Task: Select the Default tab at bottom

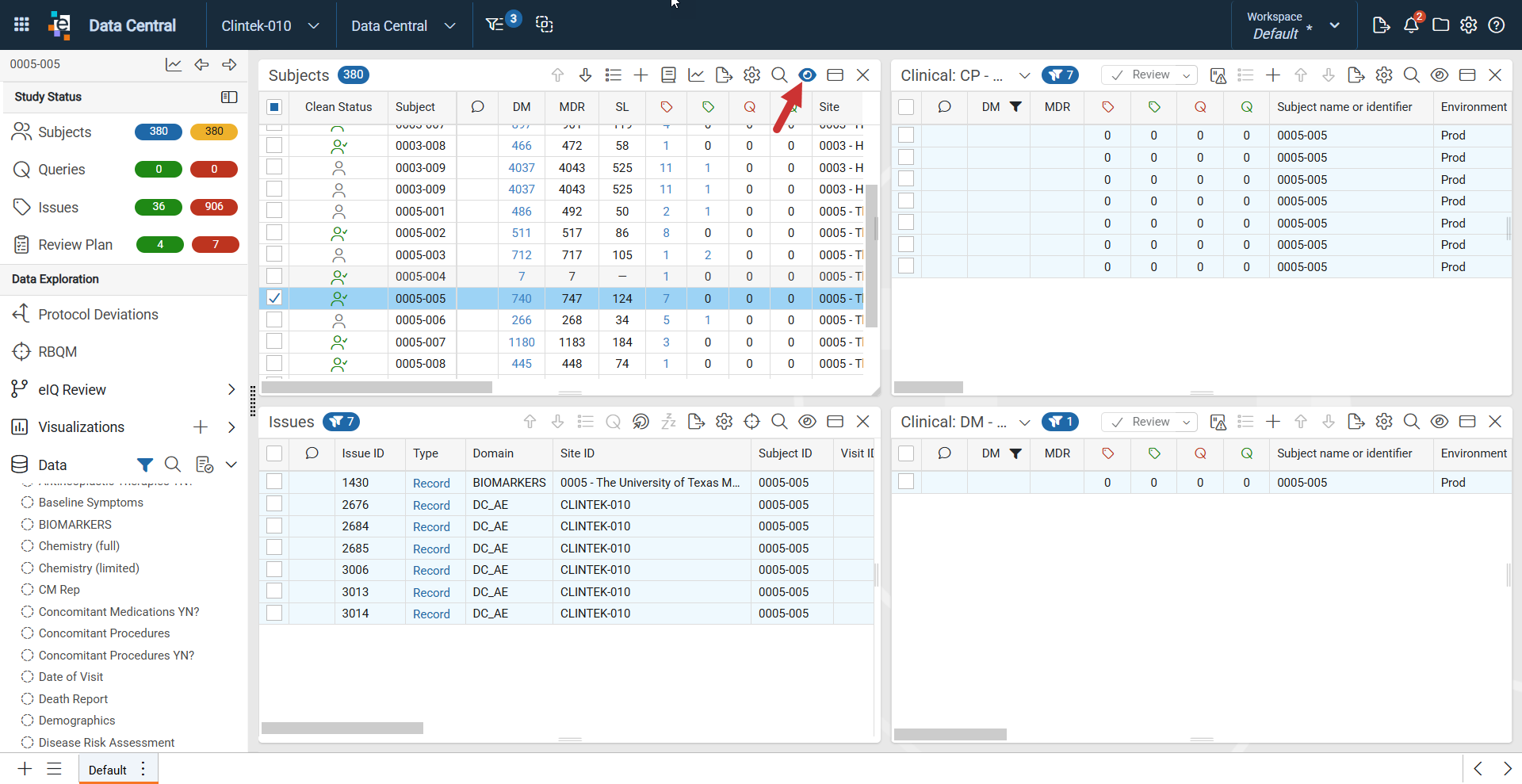Action: coord(108,770)
